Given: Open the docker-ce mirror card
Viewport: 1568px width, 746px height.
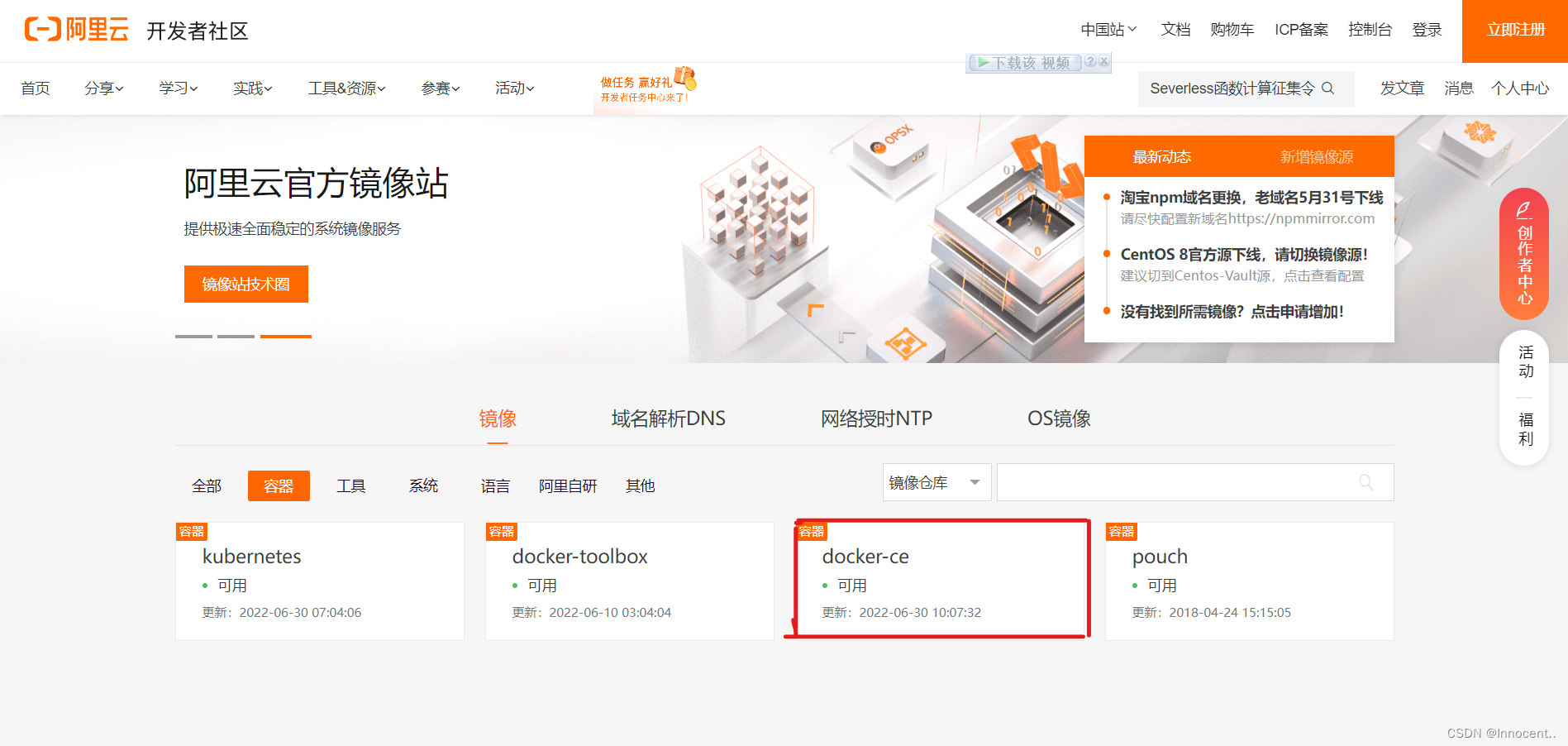Looking at the screenshot, I should coord(940,581).
